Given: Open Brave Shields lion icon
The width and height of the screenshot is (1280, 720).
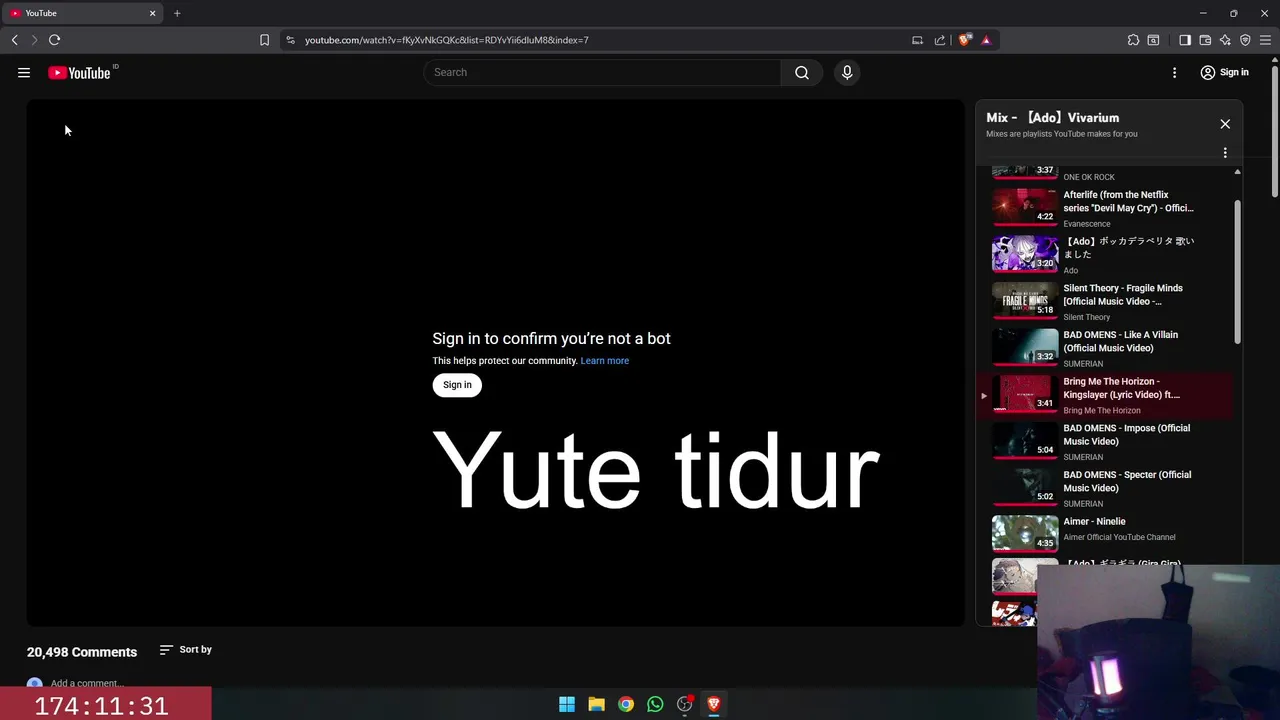Looking at the screenshot, I should [964, 40].
